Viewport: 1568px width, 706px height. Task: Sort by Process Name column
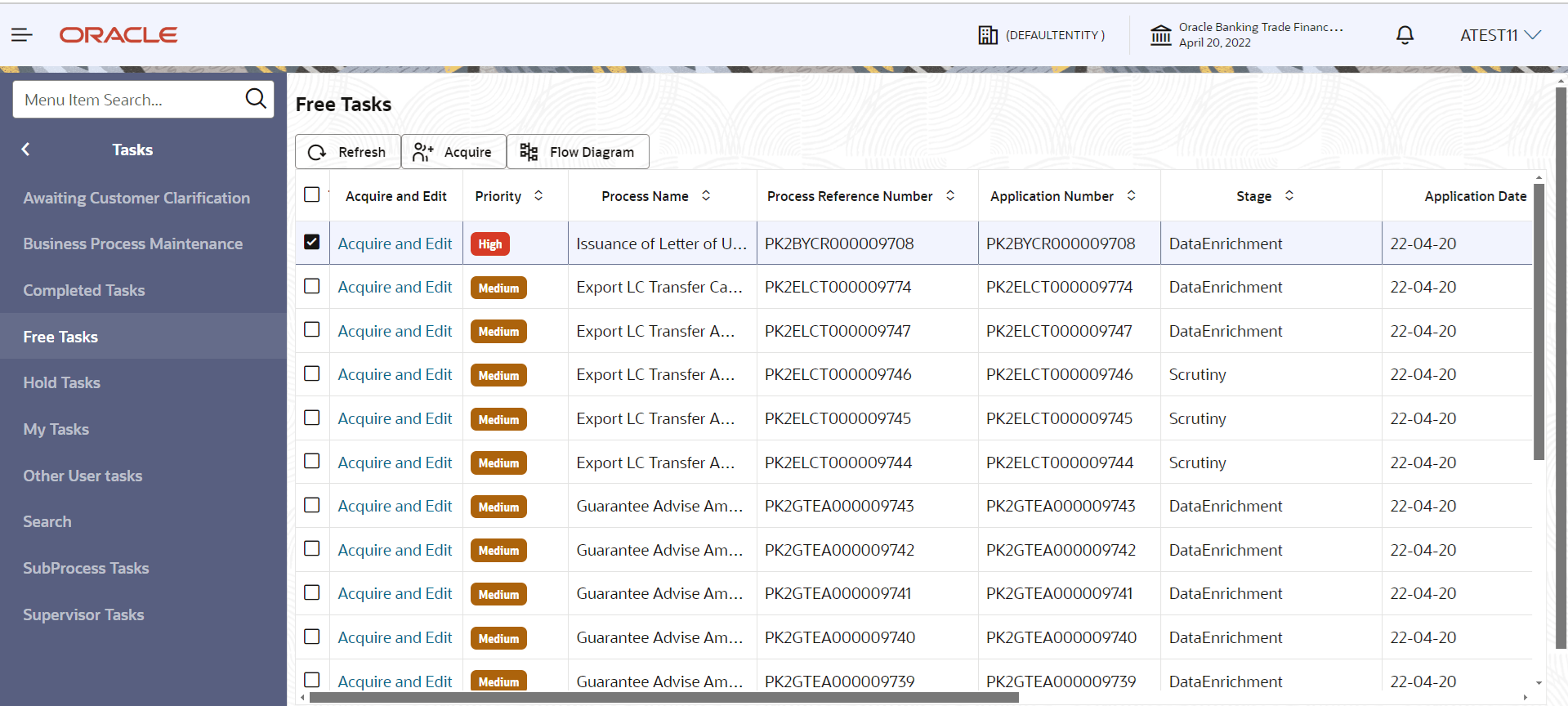pos(706,196)
